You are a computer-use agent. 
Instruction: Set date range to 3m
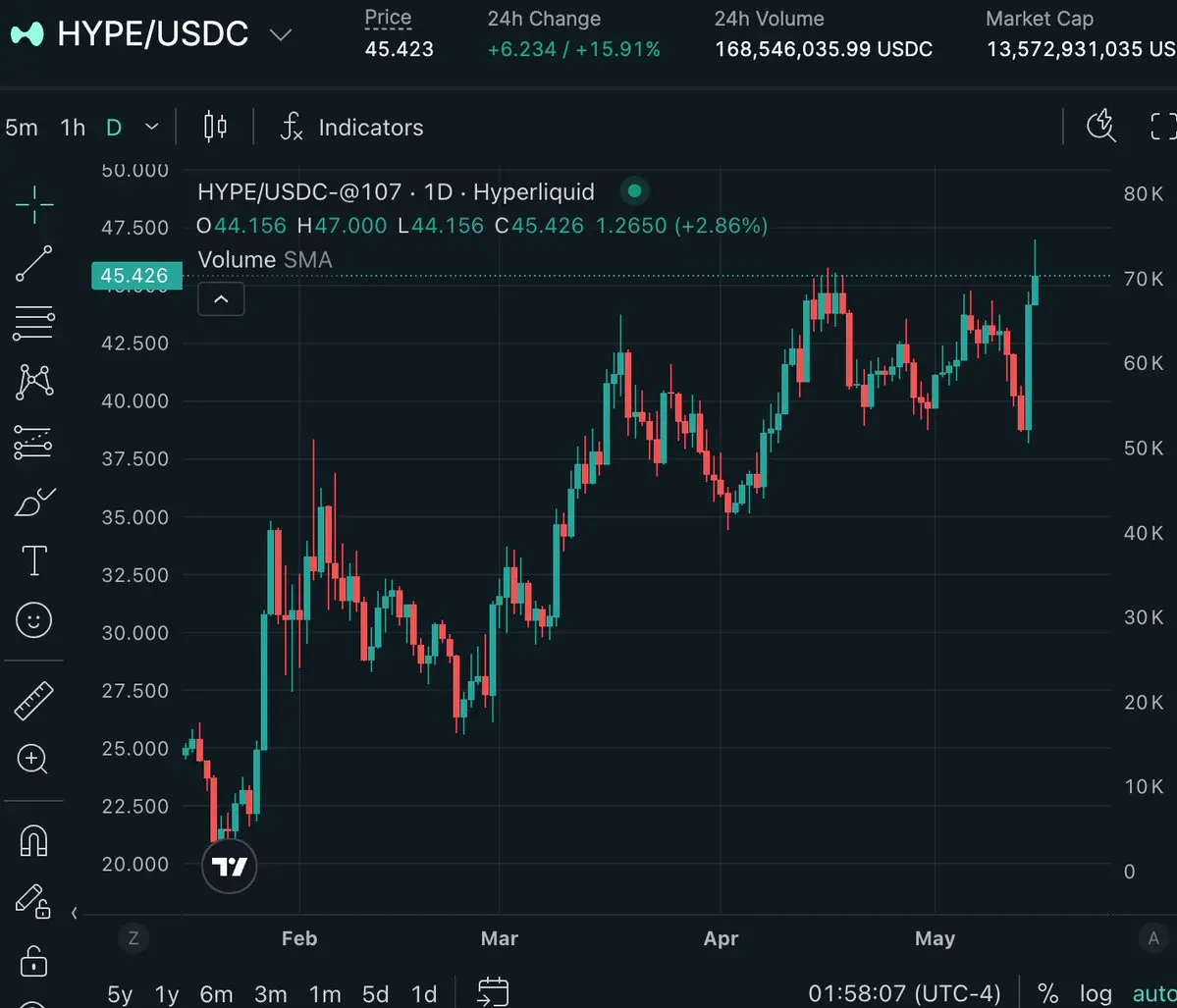point(270,994)
